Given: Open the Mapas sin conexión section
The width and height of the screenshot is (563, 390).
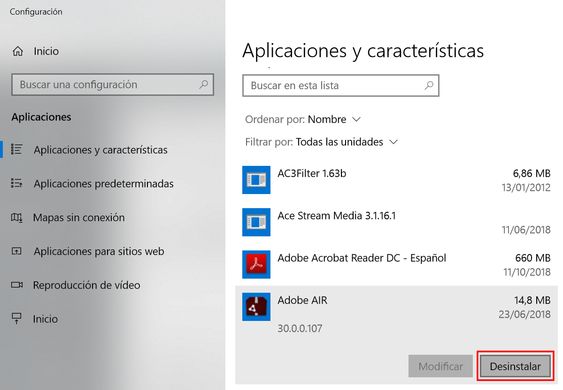Looking at the screenshot, I should [x=79, y=217].
